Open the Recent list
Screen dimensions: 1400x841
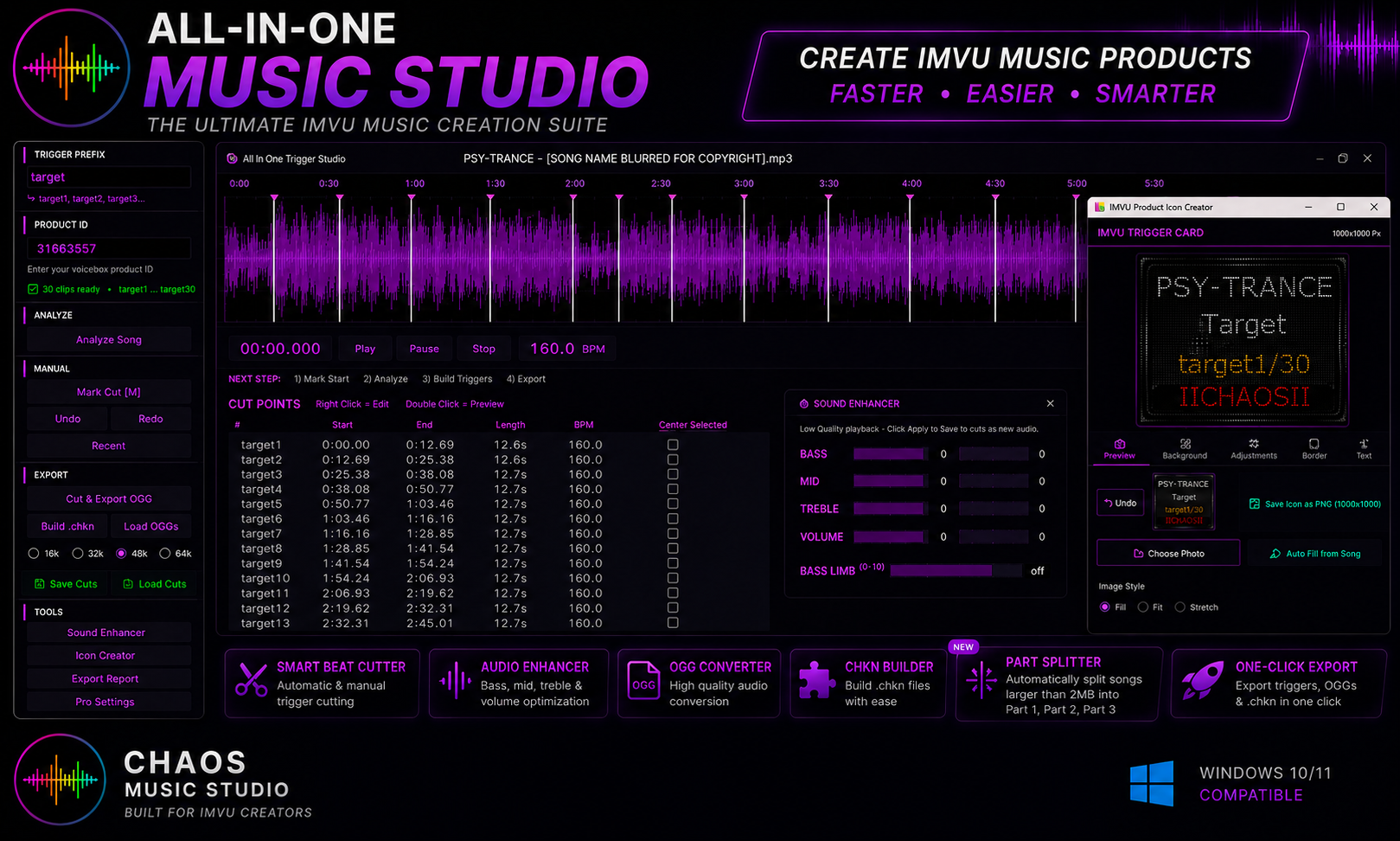pos(109,446)
